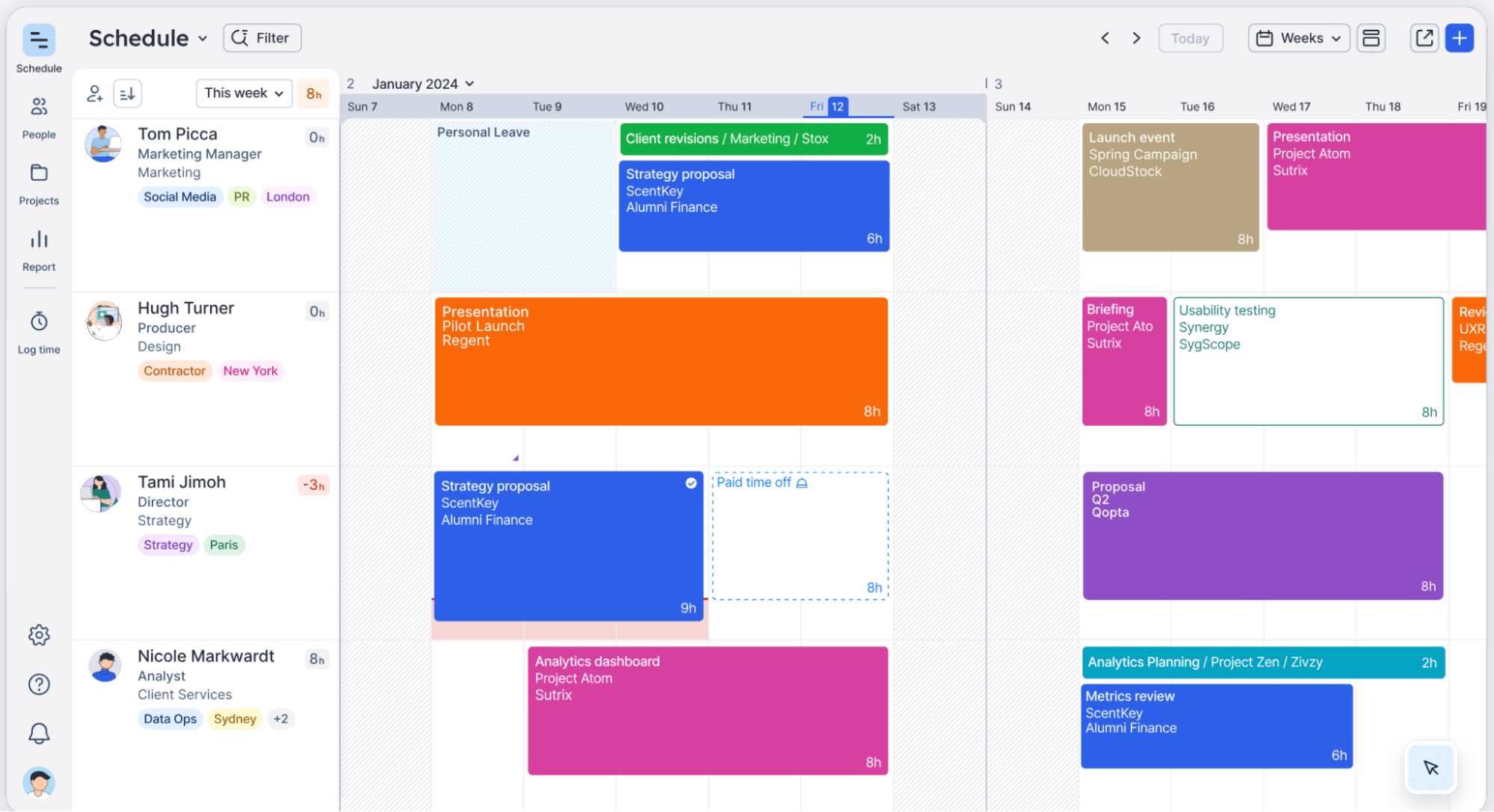Click the Filter button

[x=262, y=38]
